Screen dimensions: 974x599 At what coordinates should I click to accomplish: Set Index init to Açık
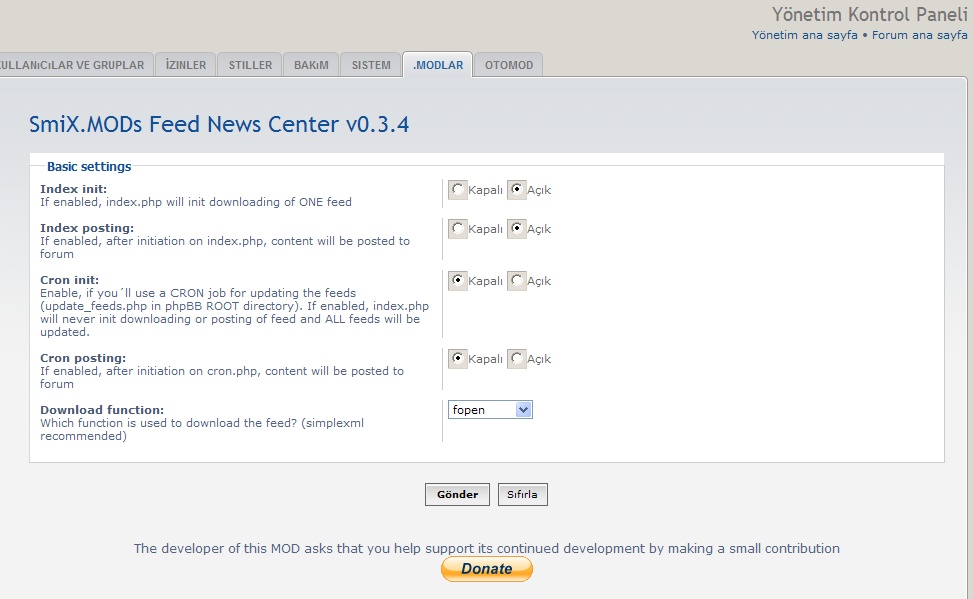pyautogui.click(x=516, y=190)
